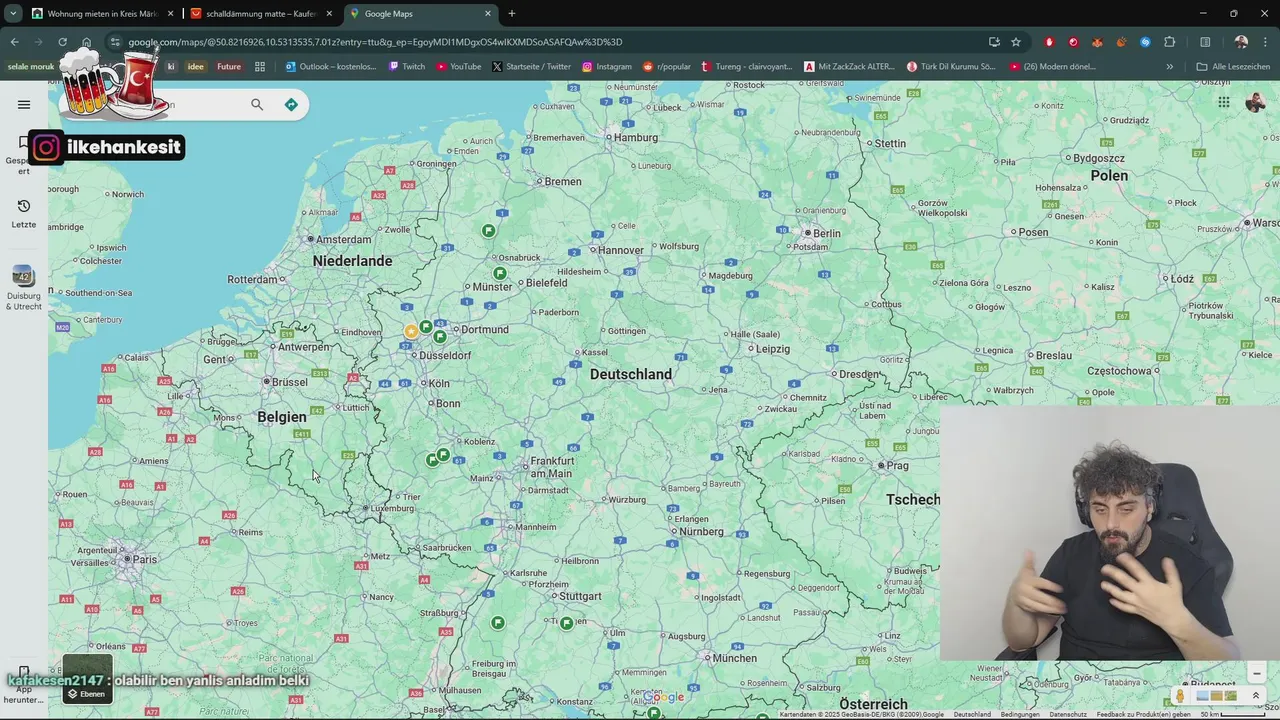Screen dimensions: 1280x720
Task: Click the install app icon in address bar
Action: tap(994, 42)
